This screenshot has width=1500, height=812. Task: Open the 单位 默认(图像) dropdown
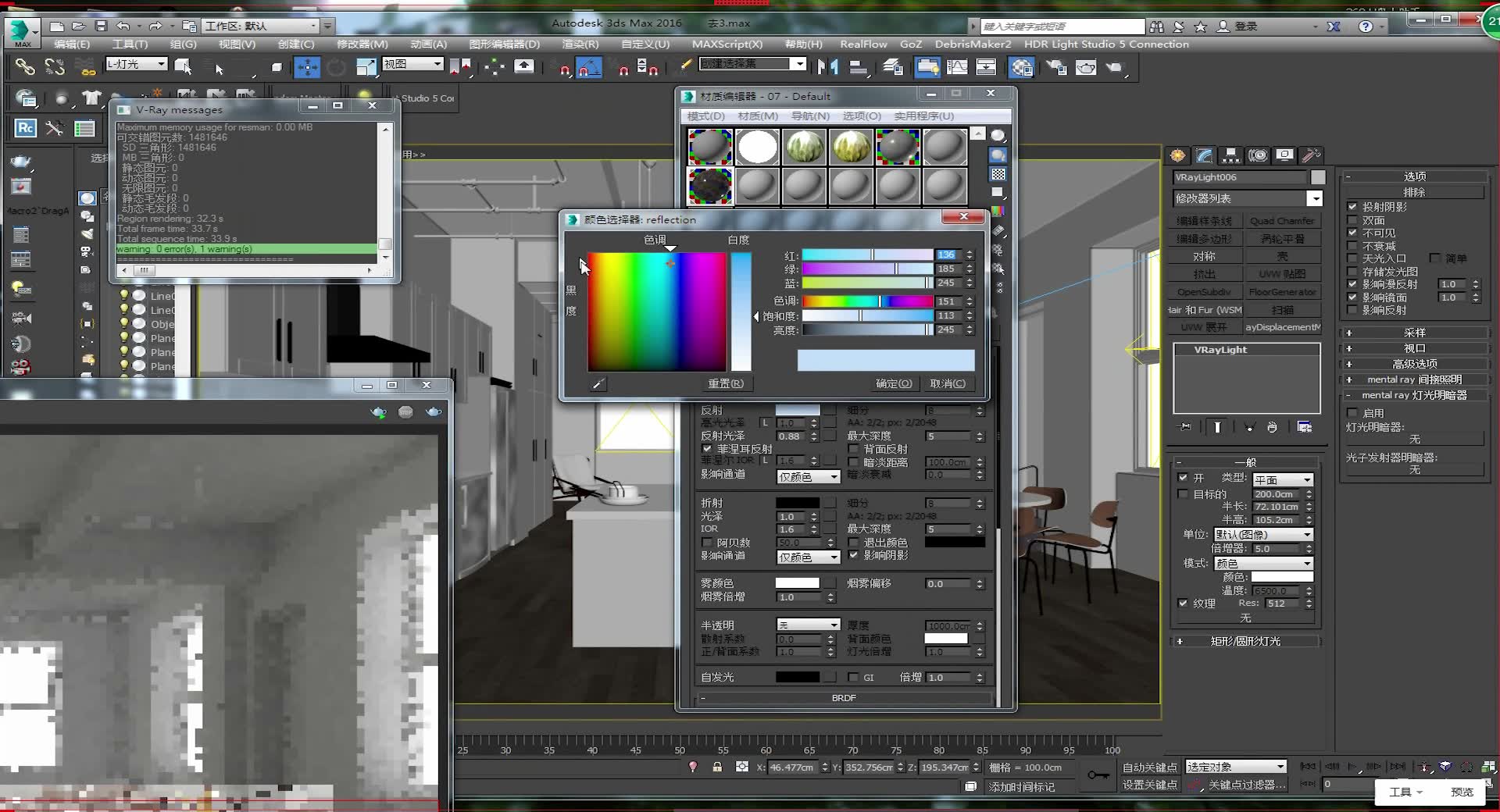pos(1263,534)
